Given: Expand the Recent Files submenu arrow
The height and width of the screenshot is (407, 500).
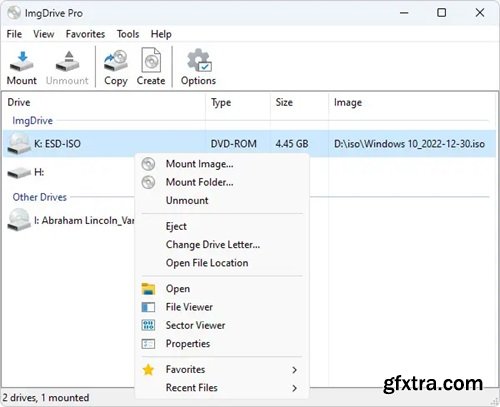Looking at the screenshot, I should 294,388.
